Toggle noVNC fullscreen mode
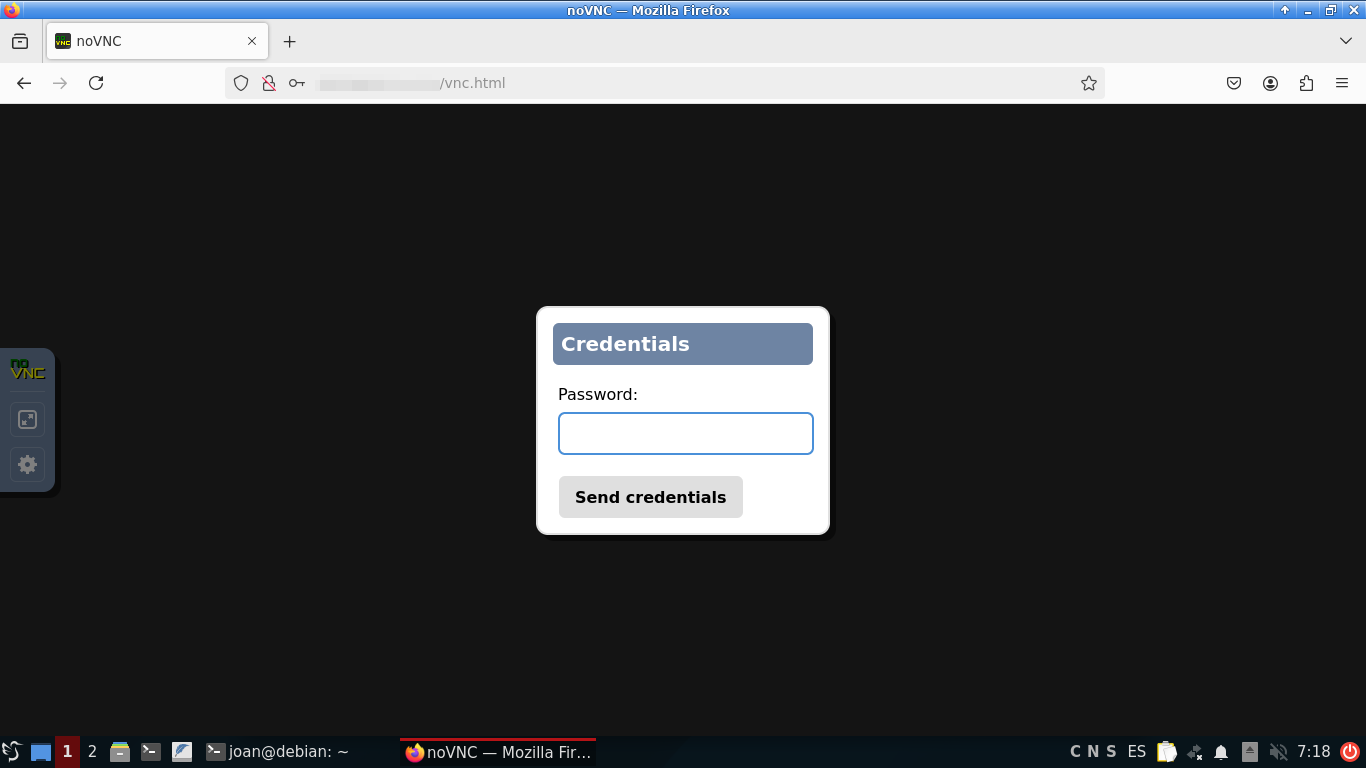The width and height of the screenshot is (1366, 768). [x=27, y=420]
